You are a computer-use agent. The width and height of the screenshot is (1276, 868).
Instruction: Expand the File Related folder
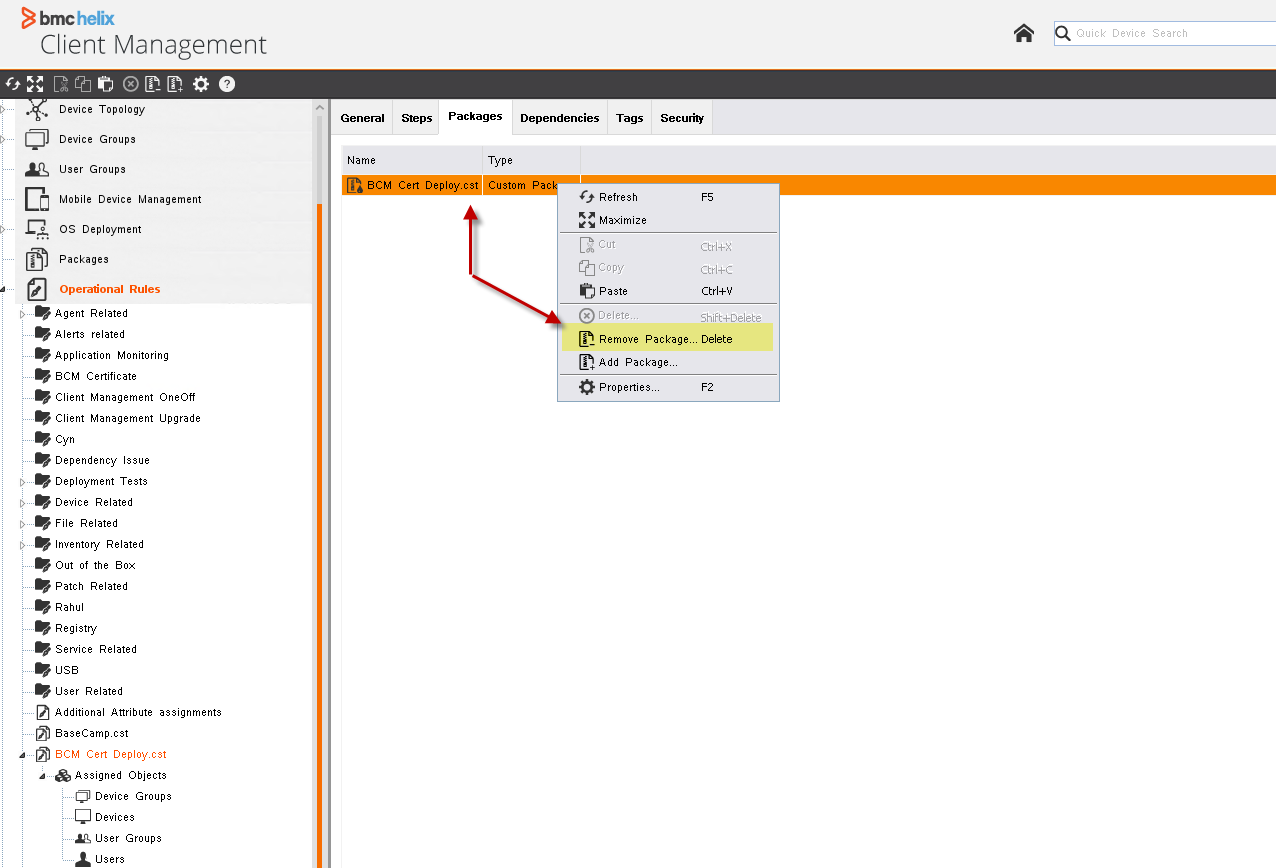22,524
